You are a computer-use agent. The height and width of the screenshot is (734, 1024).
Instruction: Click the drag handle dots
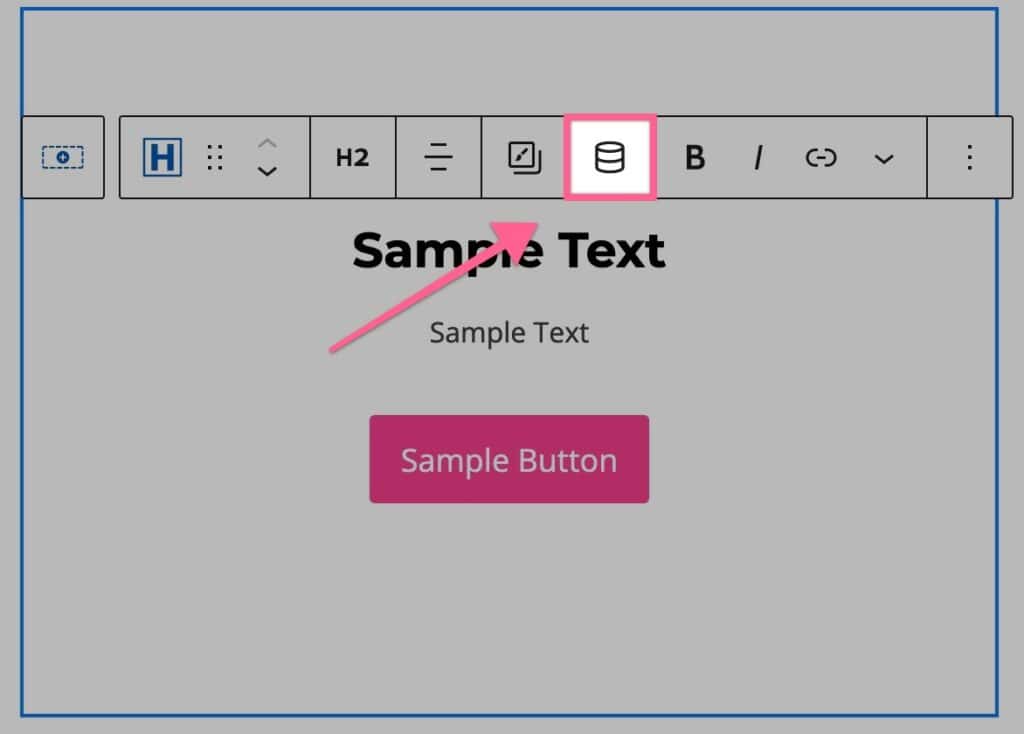[x=214, y=157]
